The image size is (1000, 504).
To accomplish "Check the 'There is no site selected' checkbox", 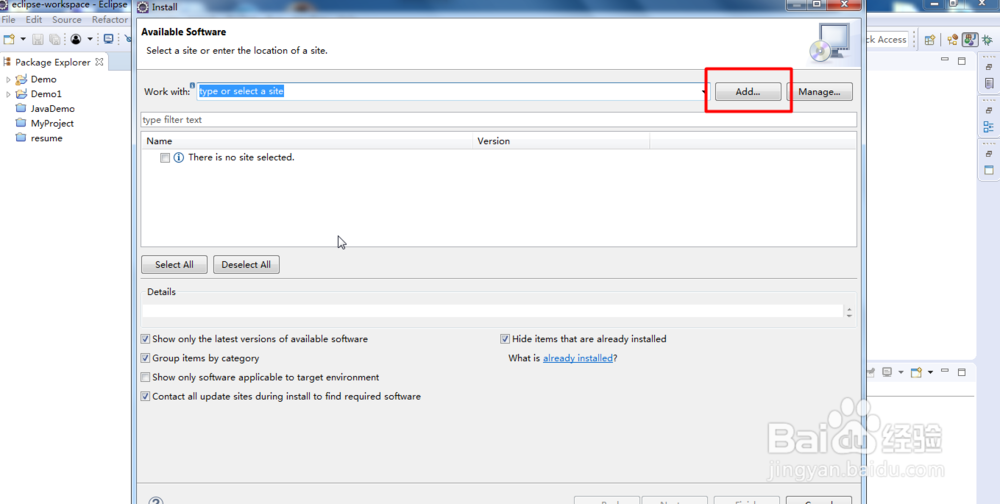I will click(x=165, y=158).
